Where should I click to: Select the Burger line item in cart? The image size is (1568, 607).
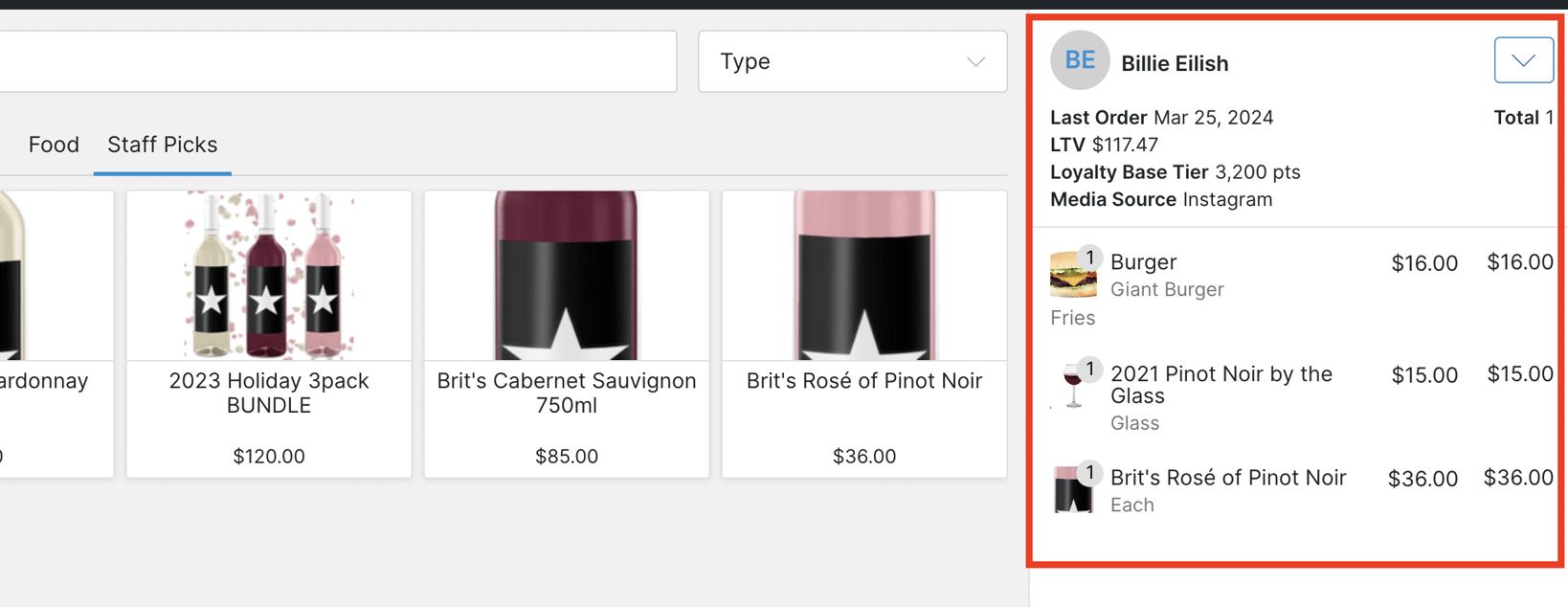click(x=1144, y=262)
